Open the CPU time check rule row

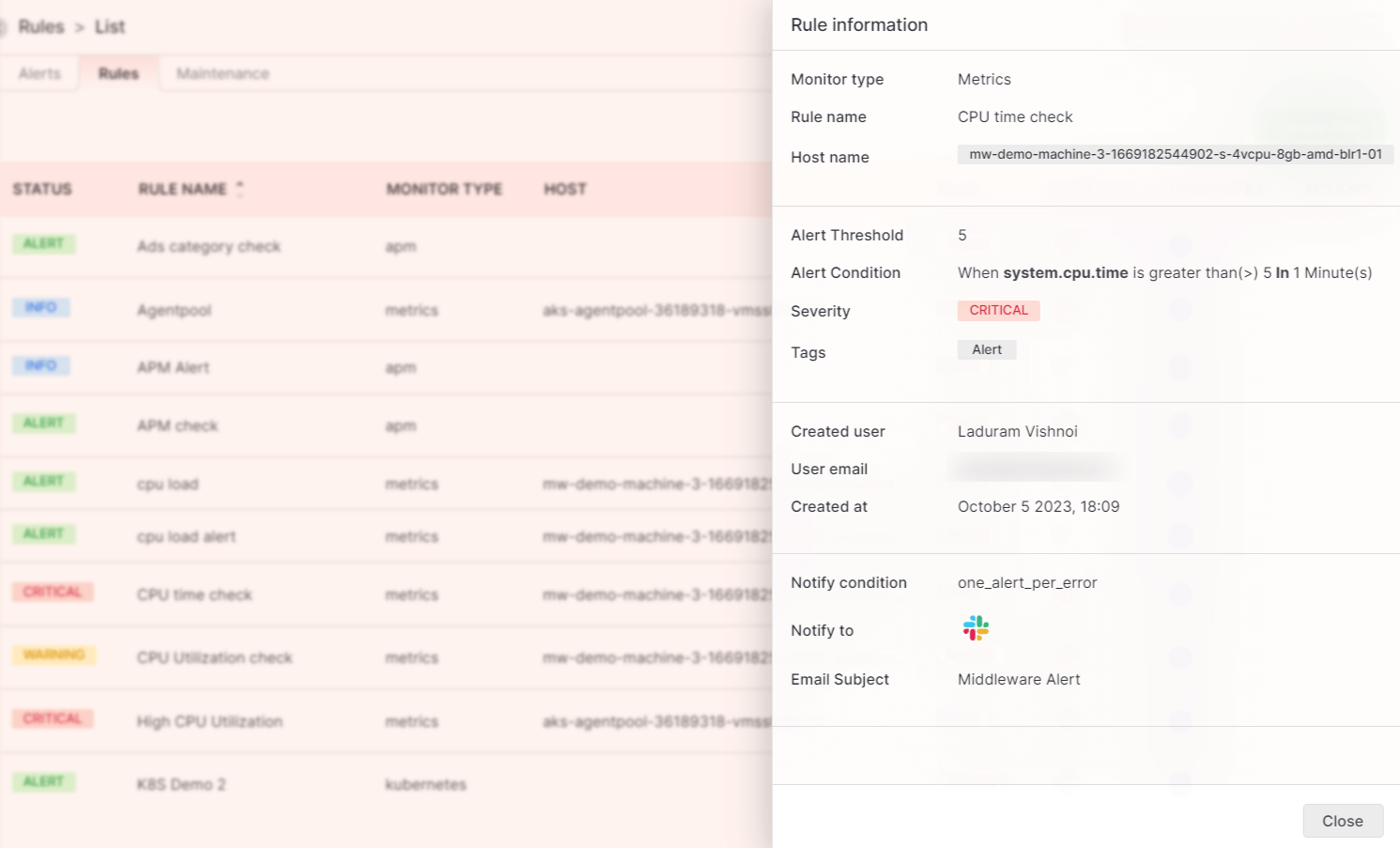tap(193, 594)
